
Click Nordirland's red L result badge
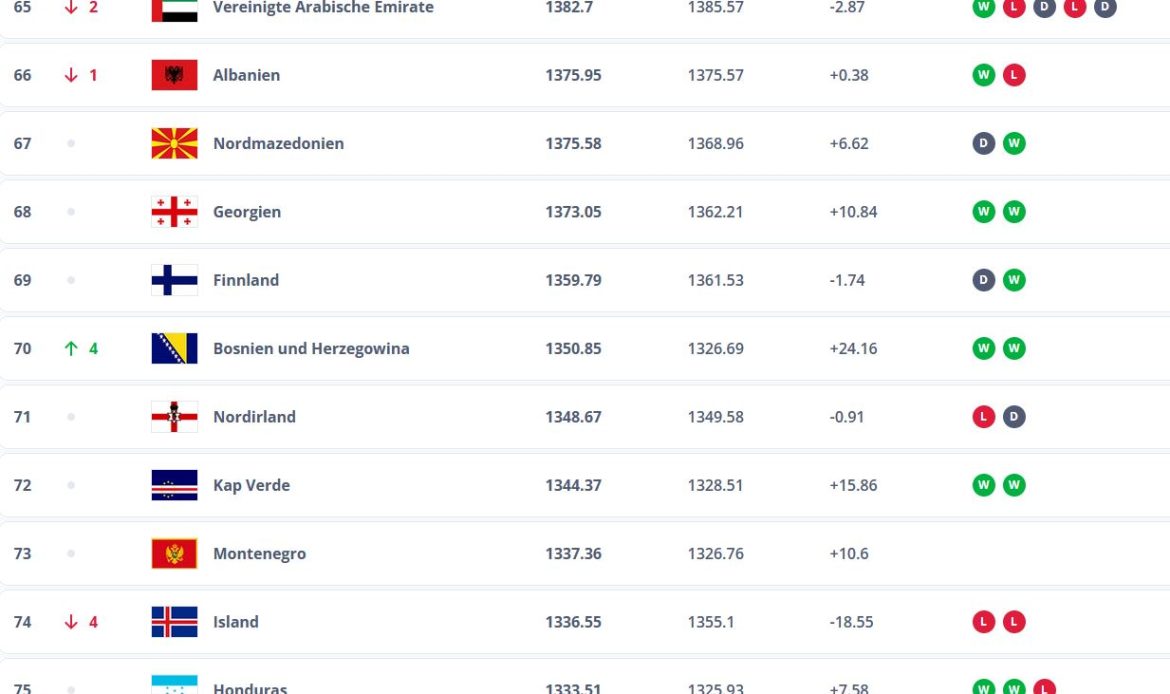[x=984, y=417]
